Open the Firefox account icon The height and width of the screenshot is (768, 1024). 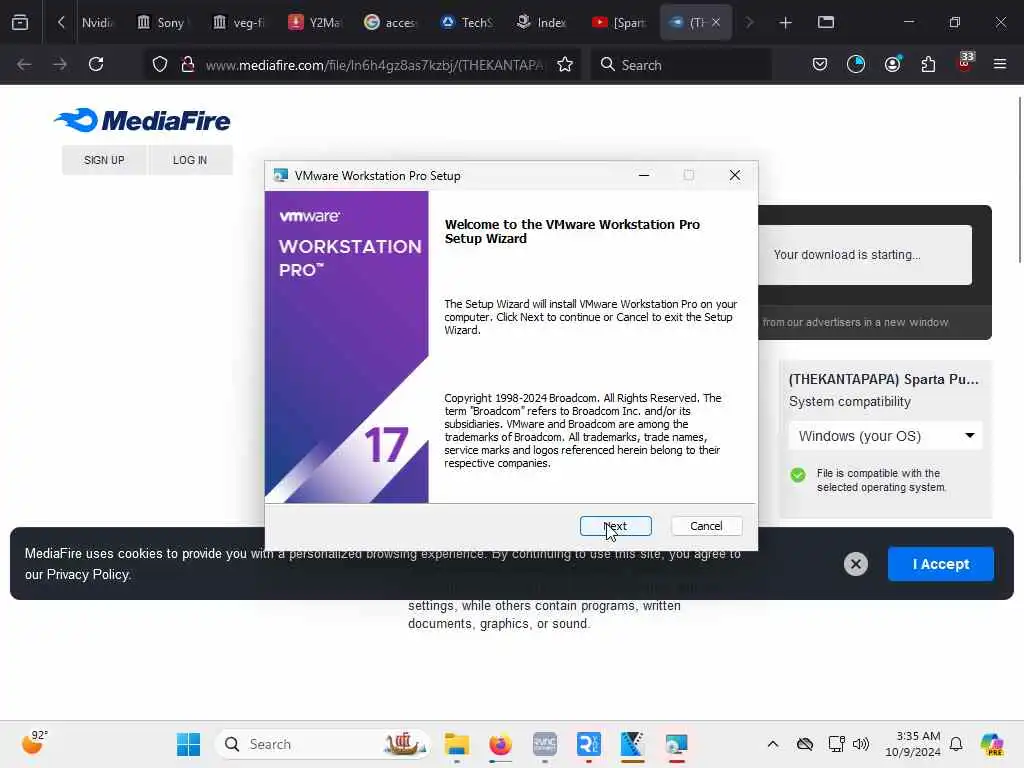tap(892, 64)
